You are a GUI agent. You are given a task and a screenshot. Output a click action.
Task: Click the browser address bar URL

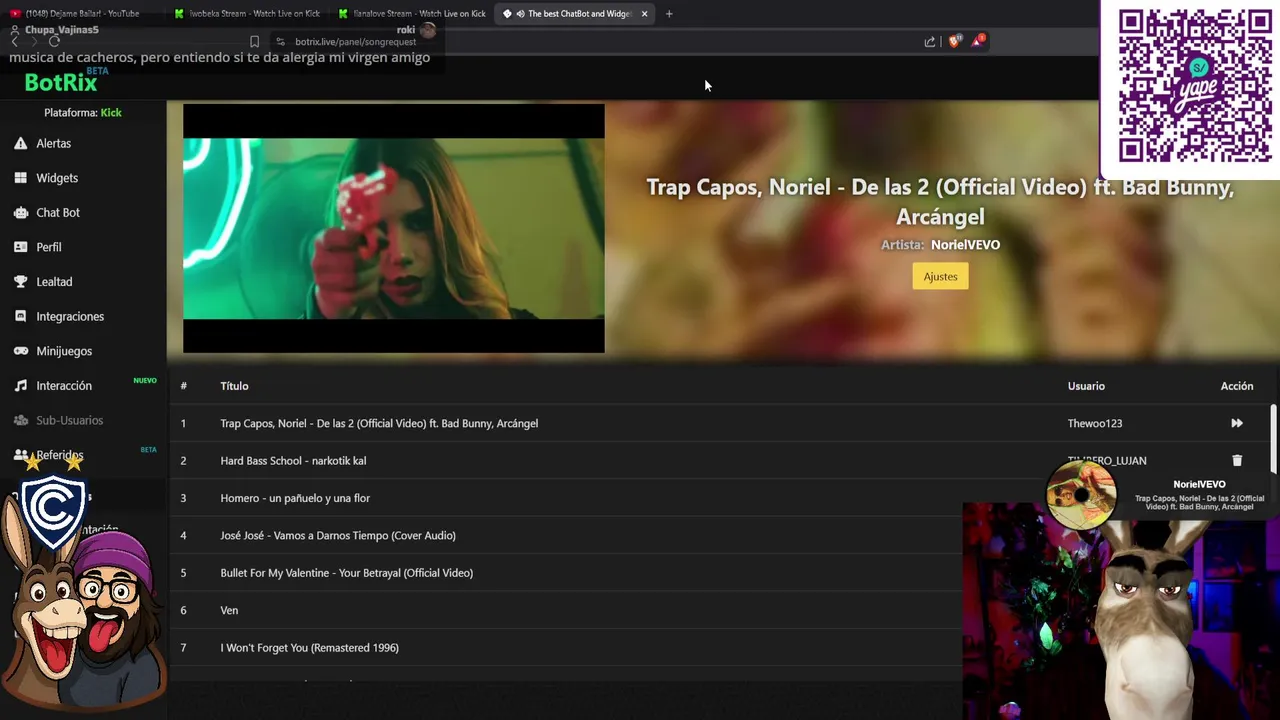[355, 42]
